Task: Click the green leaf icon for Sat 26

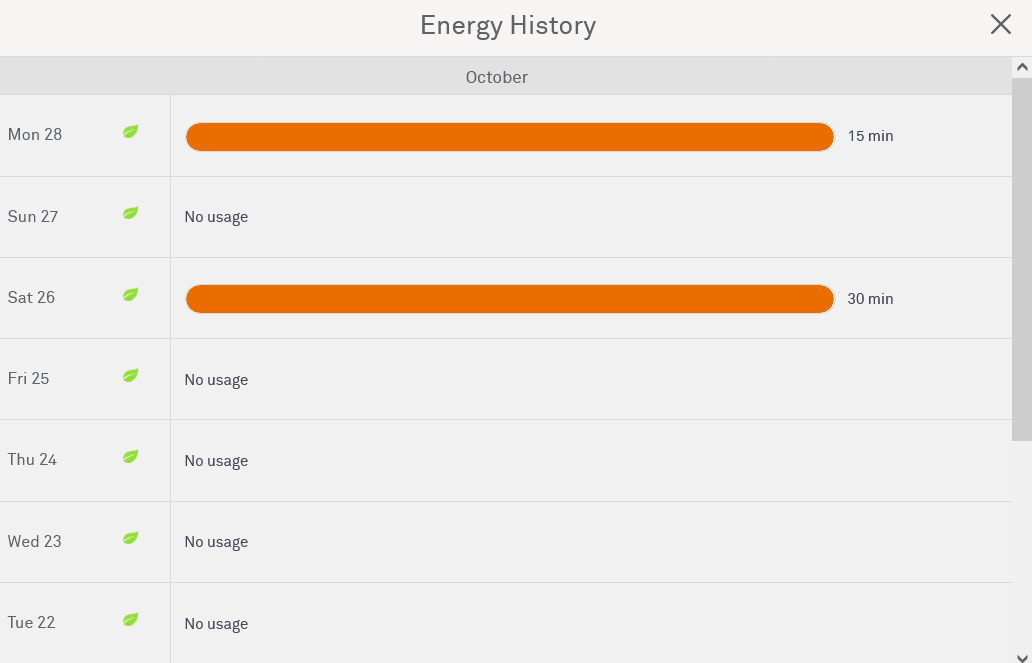Action: 130,295
